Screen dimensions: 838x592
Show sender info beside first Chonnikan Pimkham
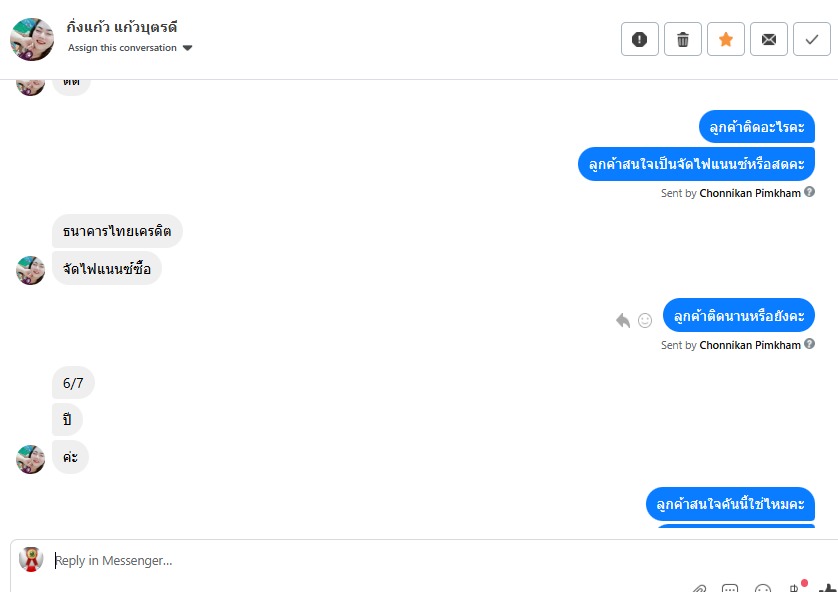pyautogui.click(x=810, y=192)
